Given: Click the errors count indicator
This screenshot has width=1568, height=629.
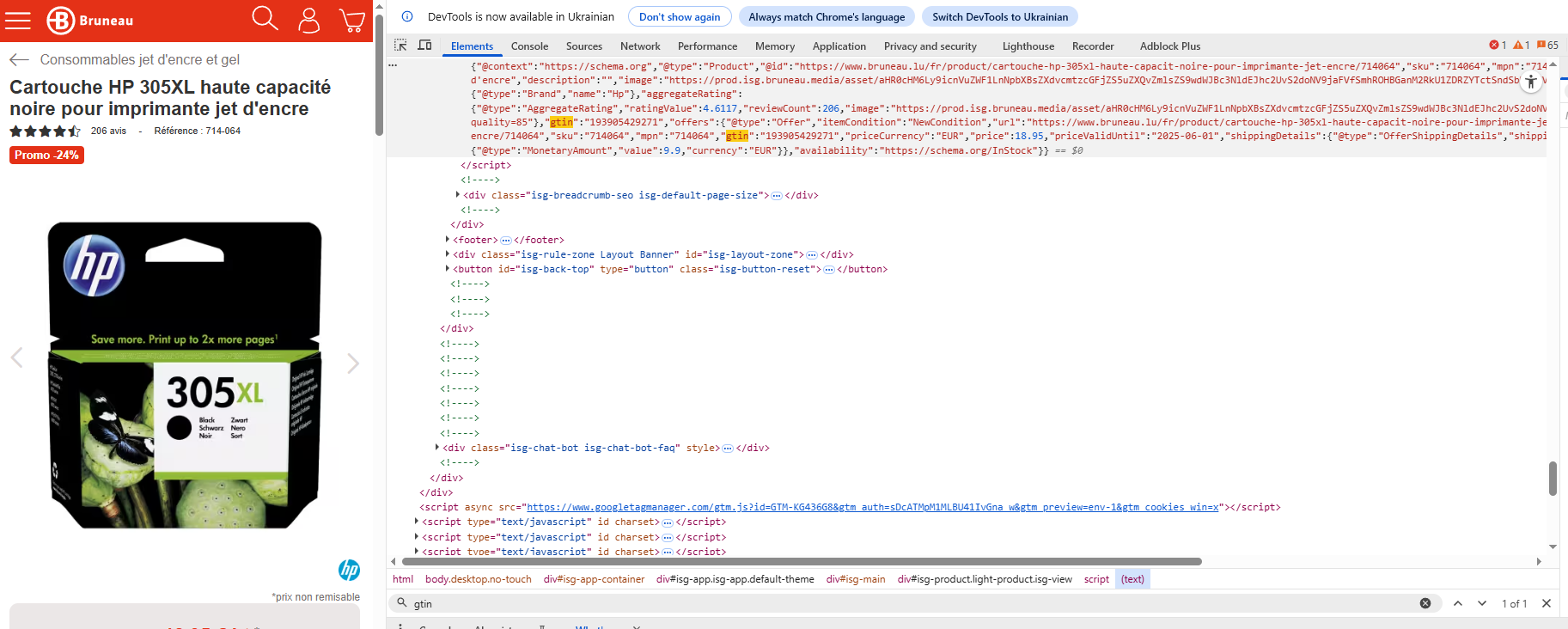Looking at the screenshot, I should click(x=1498, y=46).
